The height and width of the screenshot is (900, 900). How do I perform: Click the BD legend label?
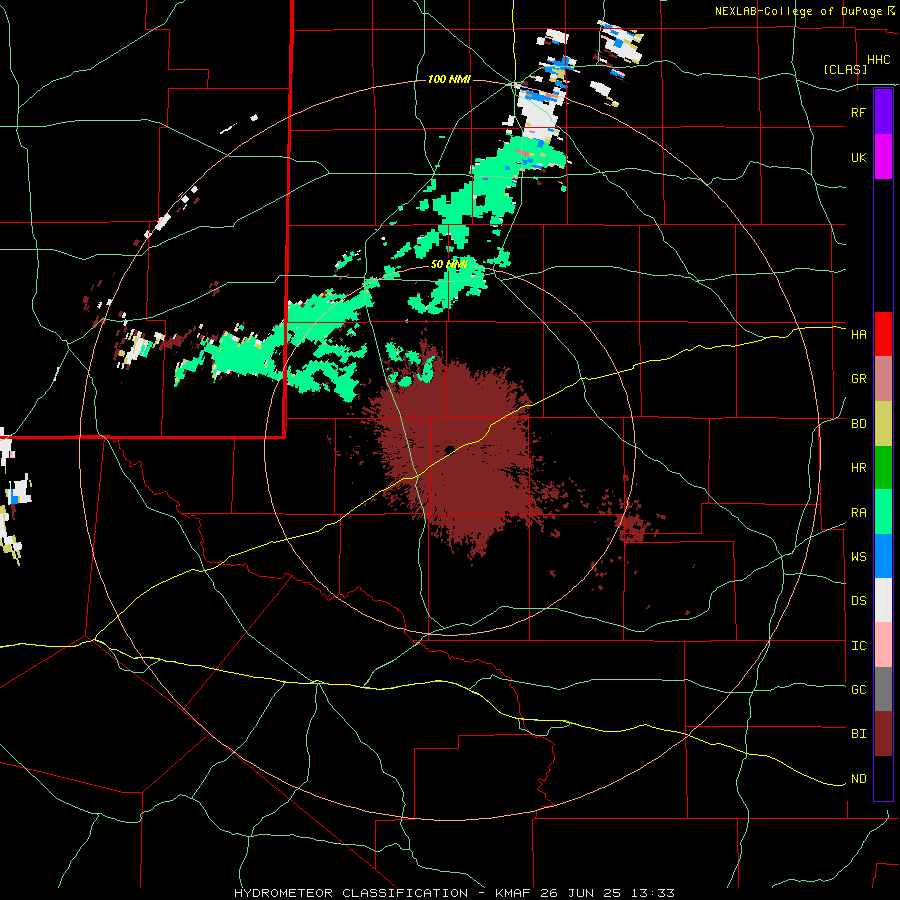coord(858,424)
